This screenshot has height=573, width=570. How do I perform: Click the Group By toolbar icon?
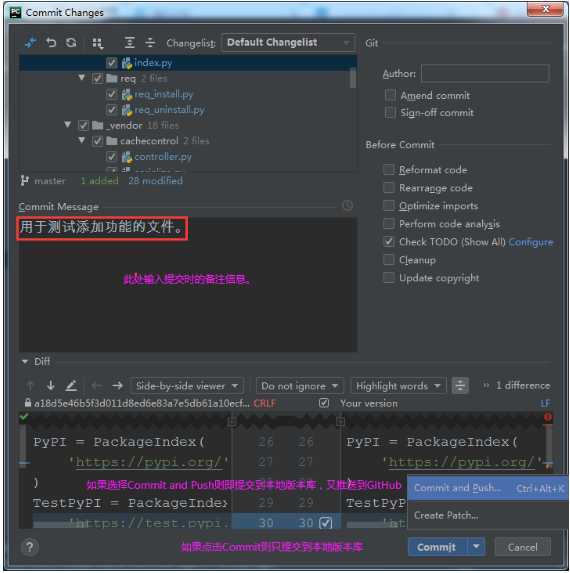click(97, 43)
